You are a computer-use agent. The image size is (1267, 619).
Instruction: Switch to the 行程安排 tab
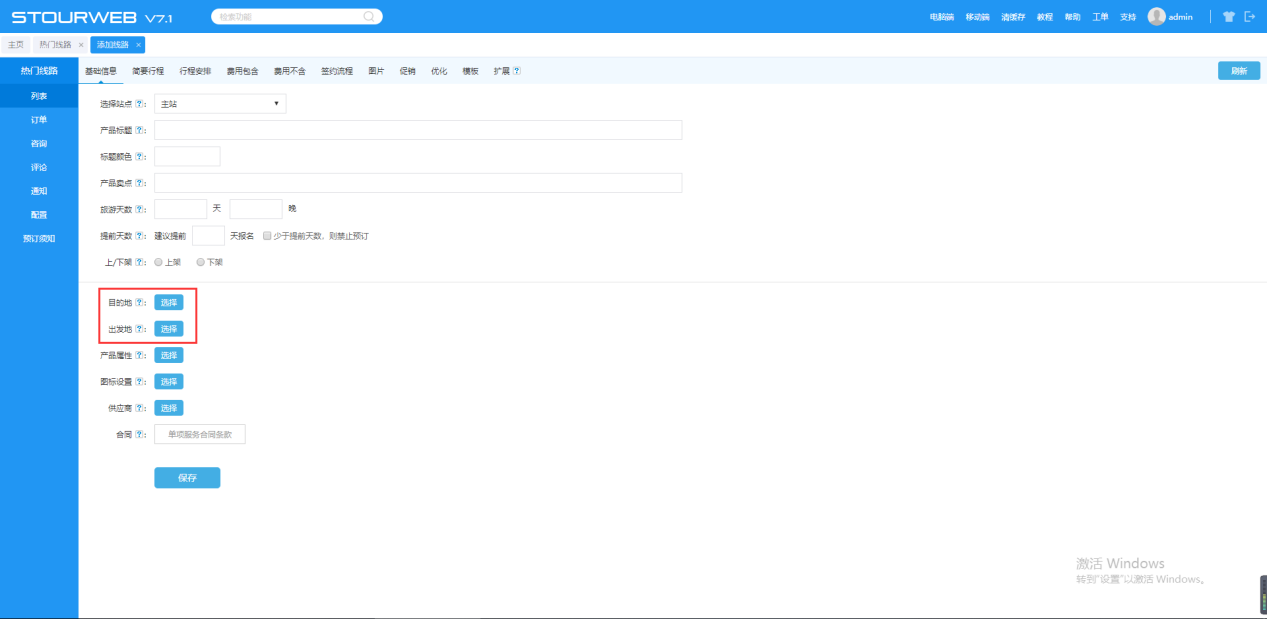click(195, 71)
